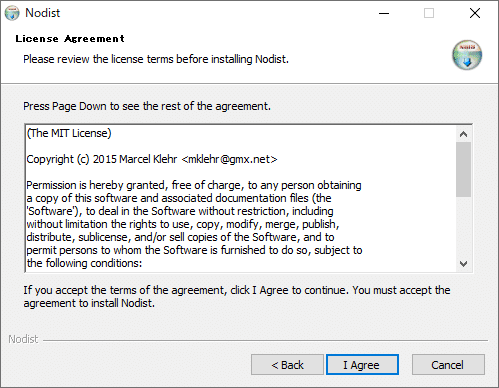Click the Nodist installer logo in header
The width and height of the screenshot is (499, 388).
[467, 55]
